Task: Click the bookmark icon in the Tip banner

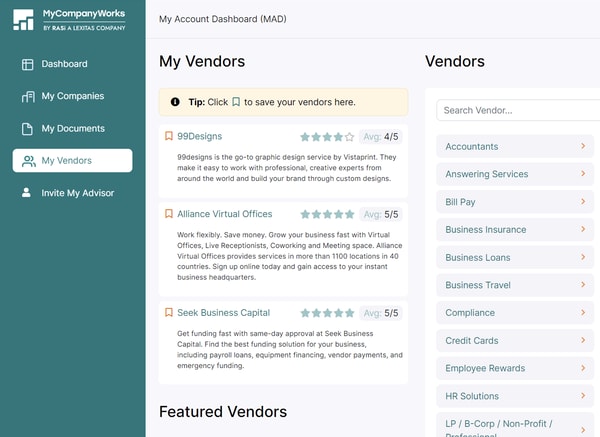Action: (236, 102)
